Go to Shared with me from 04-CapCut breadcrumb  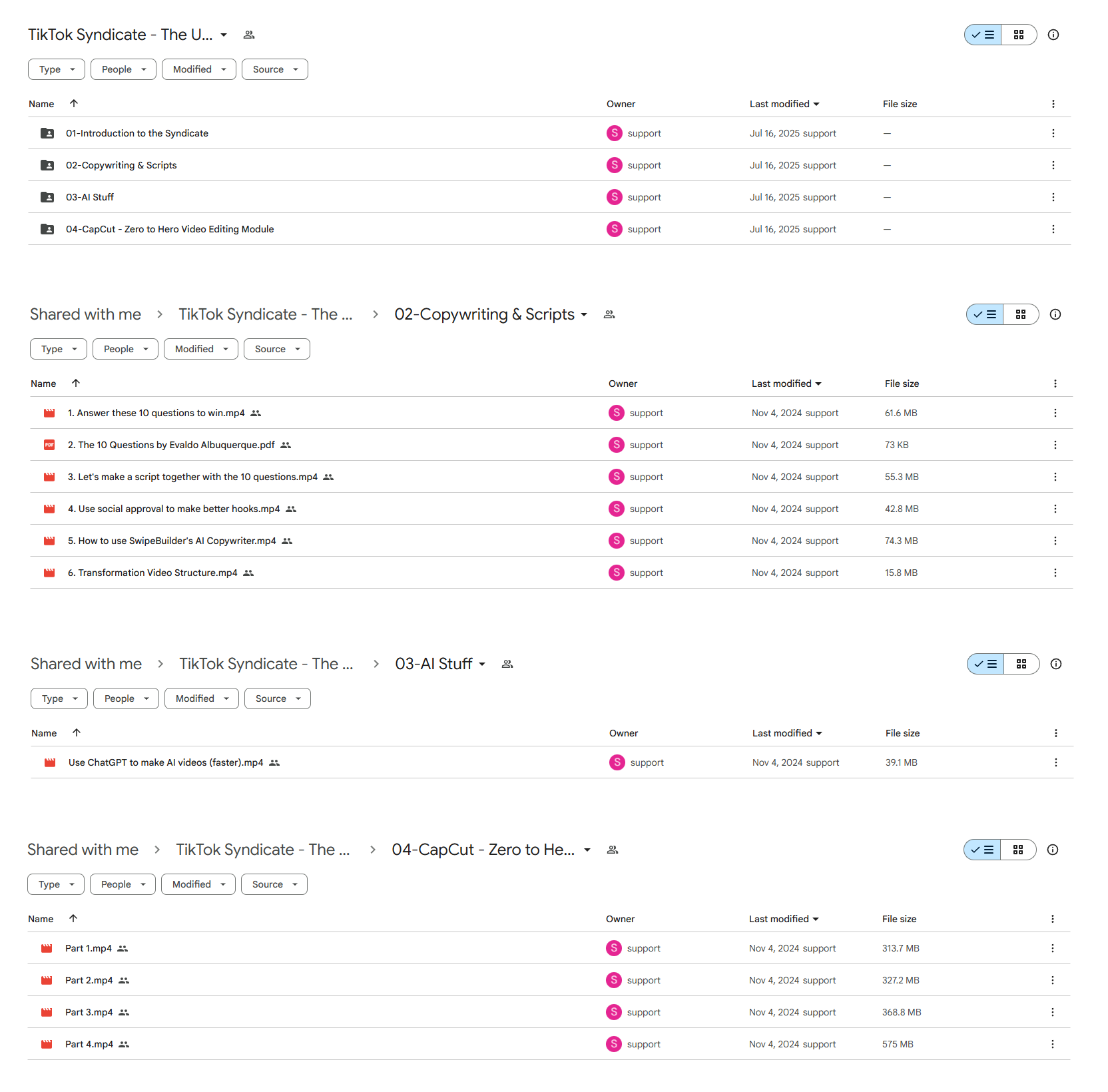pyautogui.click(x=83, y=850)
